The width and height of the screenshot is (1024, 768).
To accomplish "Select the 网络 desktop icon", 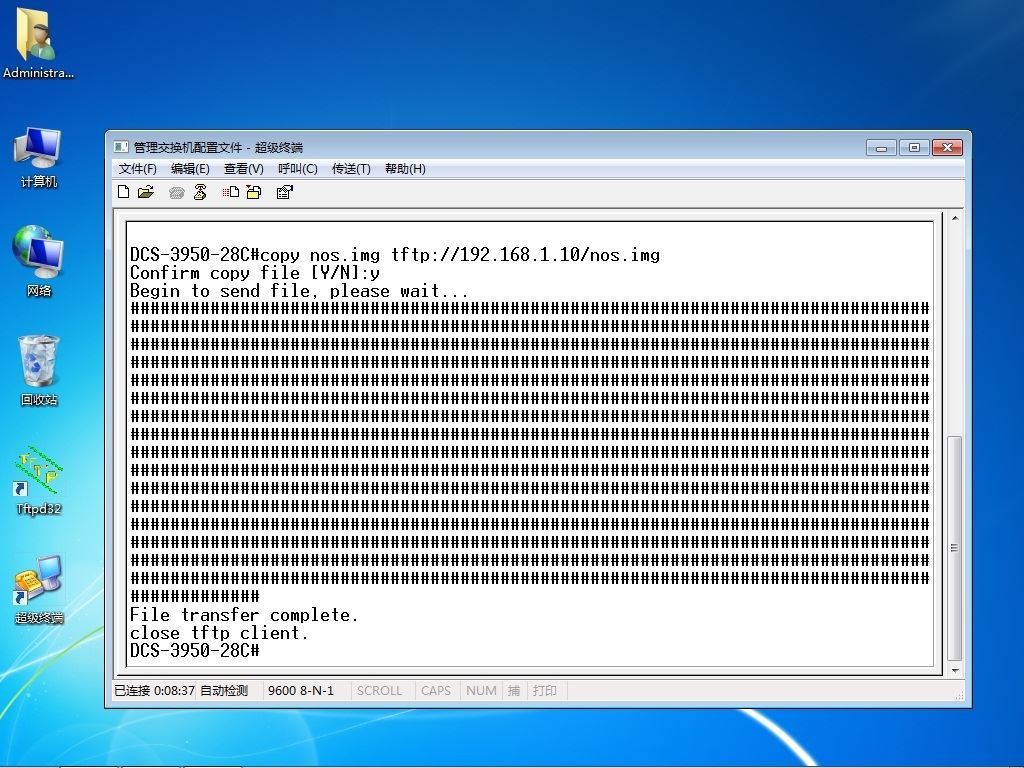I will (39, 261).
